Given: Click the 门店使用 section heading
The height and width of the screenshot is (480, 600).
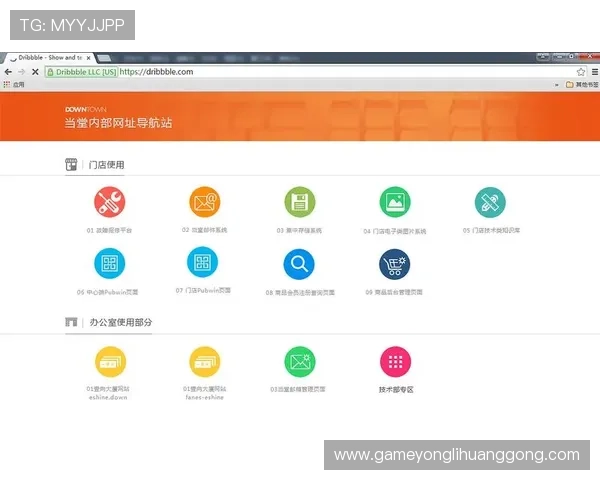Looking at the screenshot, I should 106,165.
